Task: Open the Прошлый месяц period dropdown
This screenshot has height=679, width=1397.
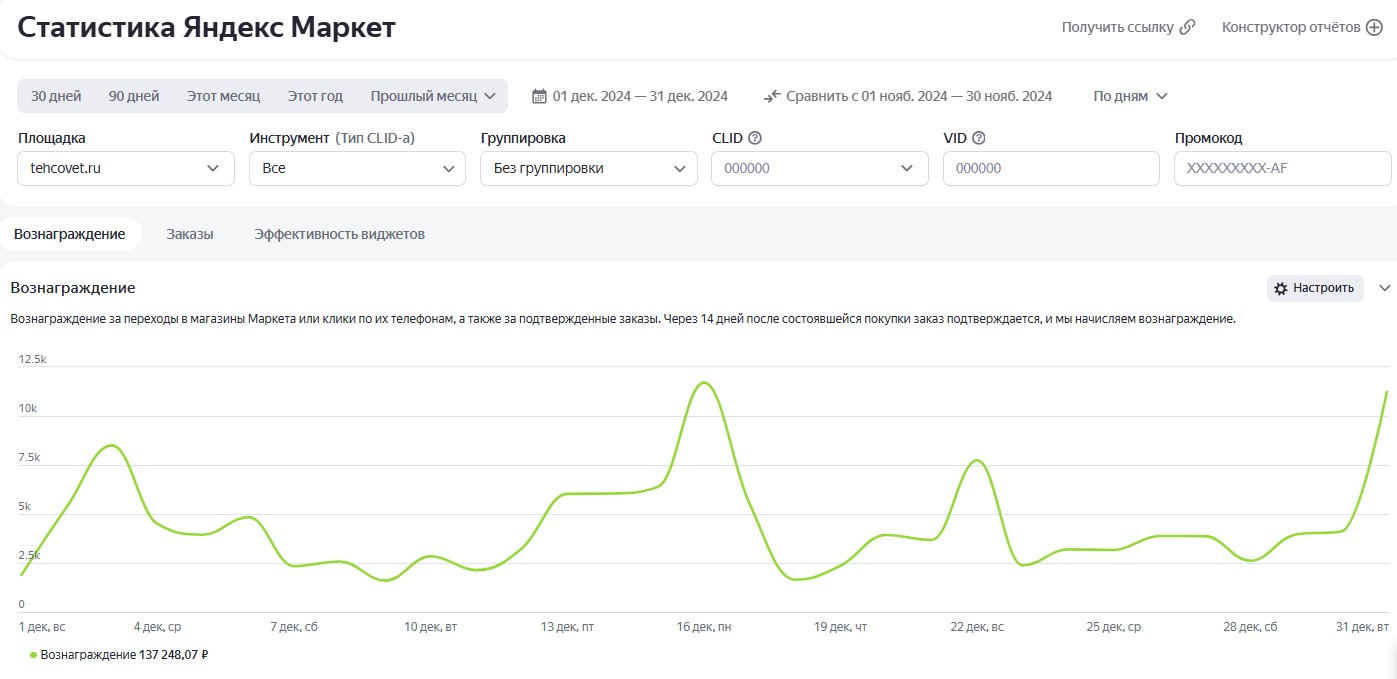Action: [x=433, y=96]
